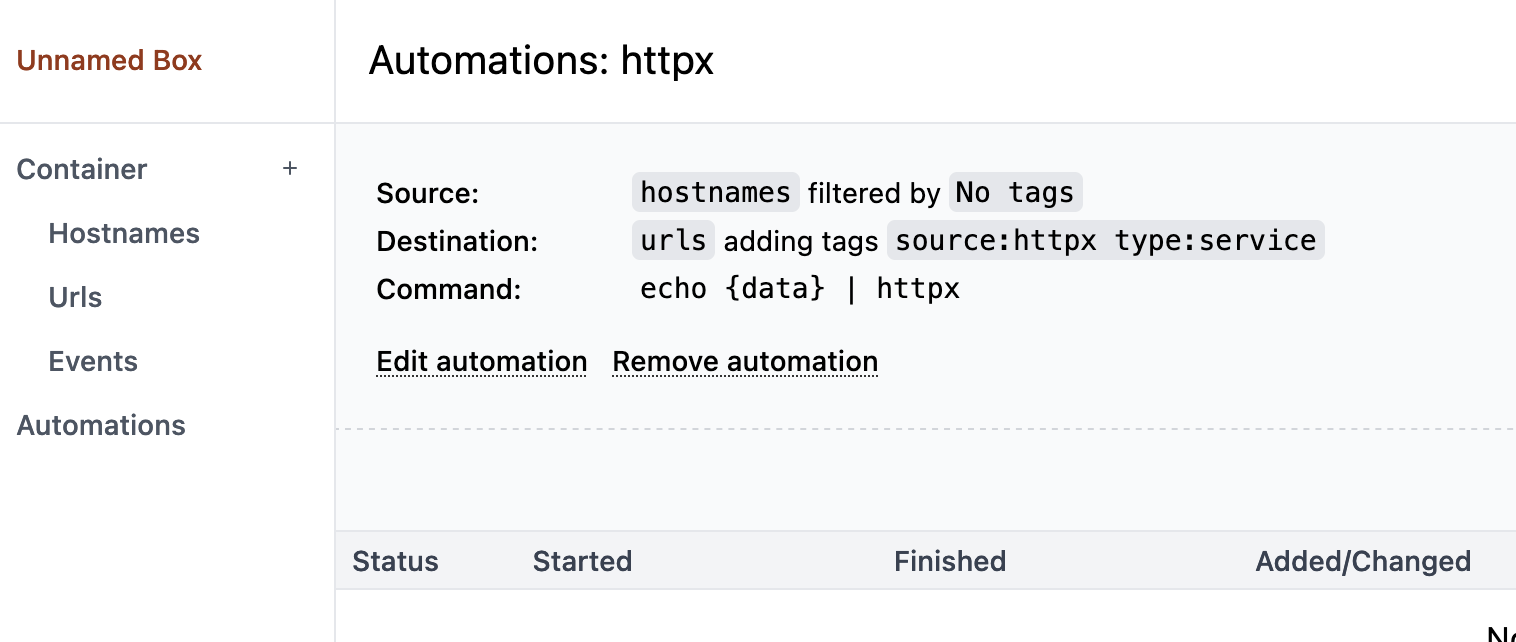Open the Hostnames sidebar item
1516x642 pixels.
click(124, 233)
